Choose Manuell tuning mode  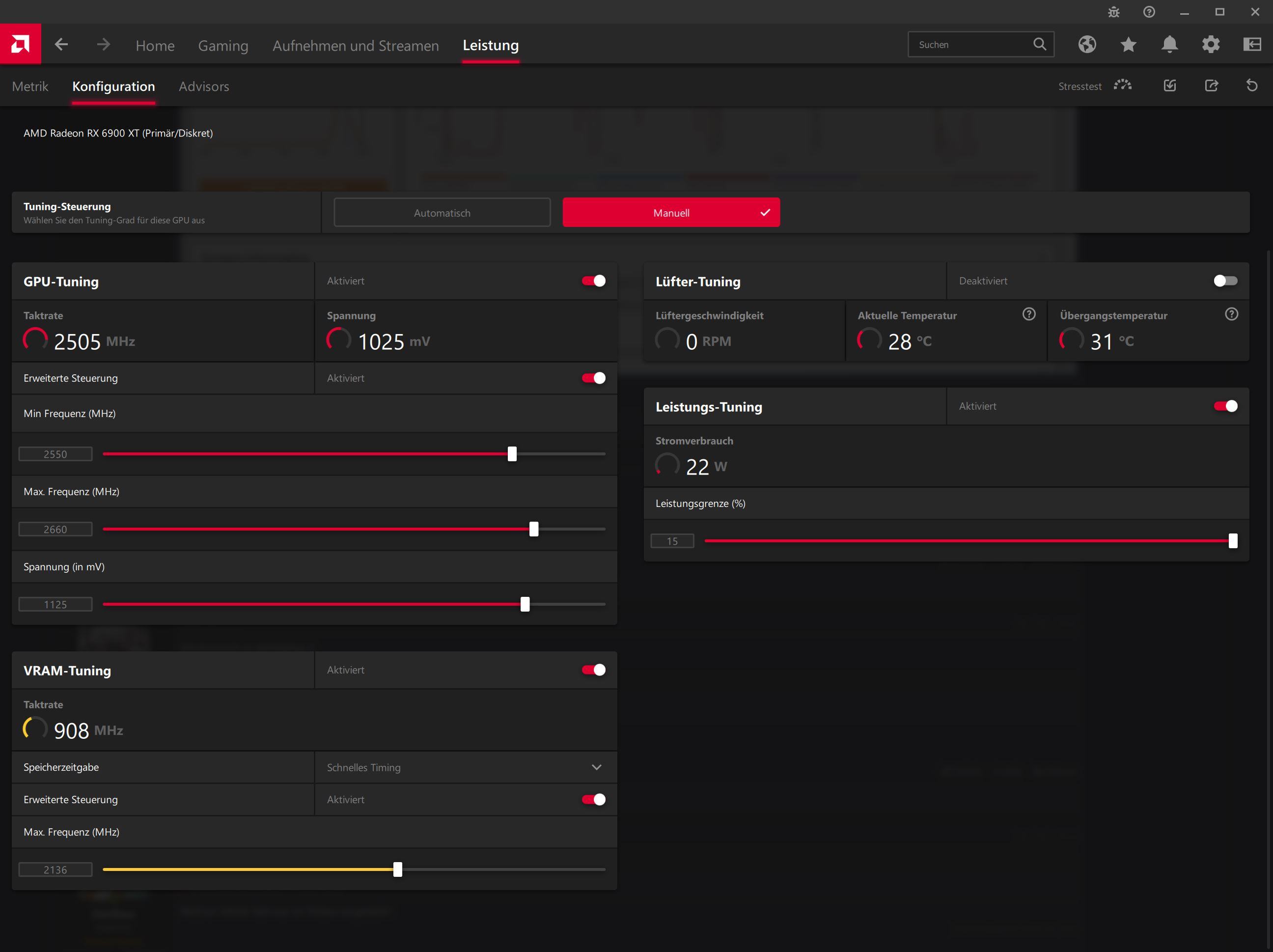671,212
